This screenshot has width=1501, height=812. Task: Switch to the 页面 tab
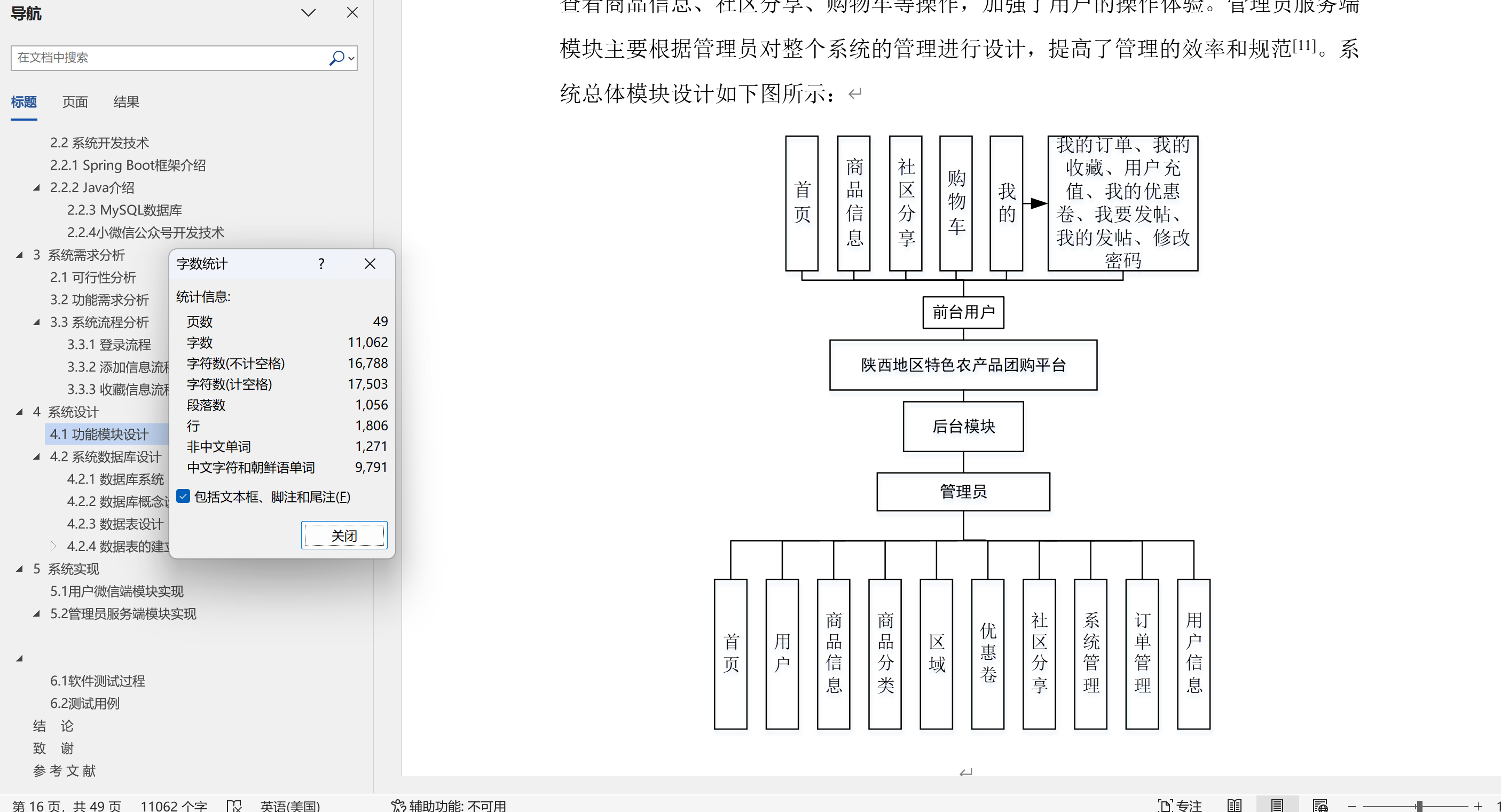(x=75, y=102)
